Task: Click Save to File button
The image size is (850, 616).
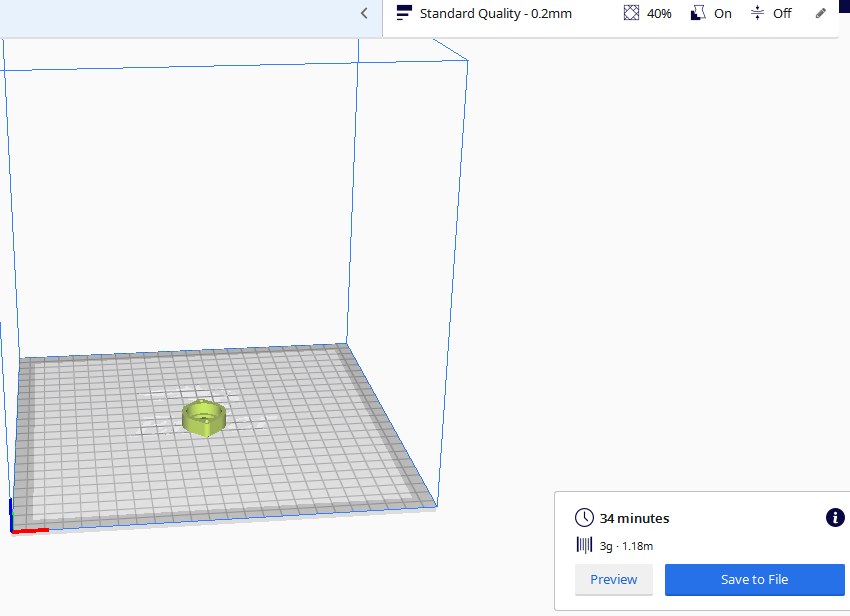Action: (x=755, y=580)
